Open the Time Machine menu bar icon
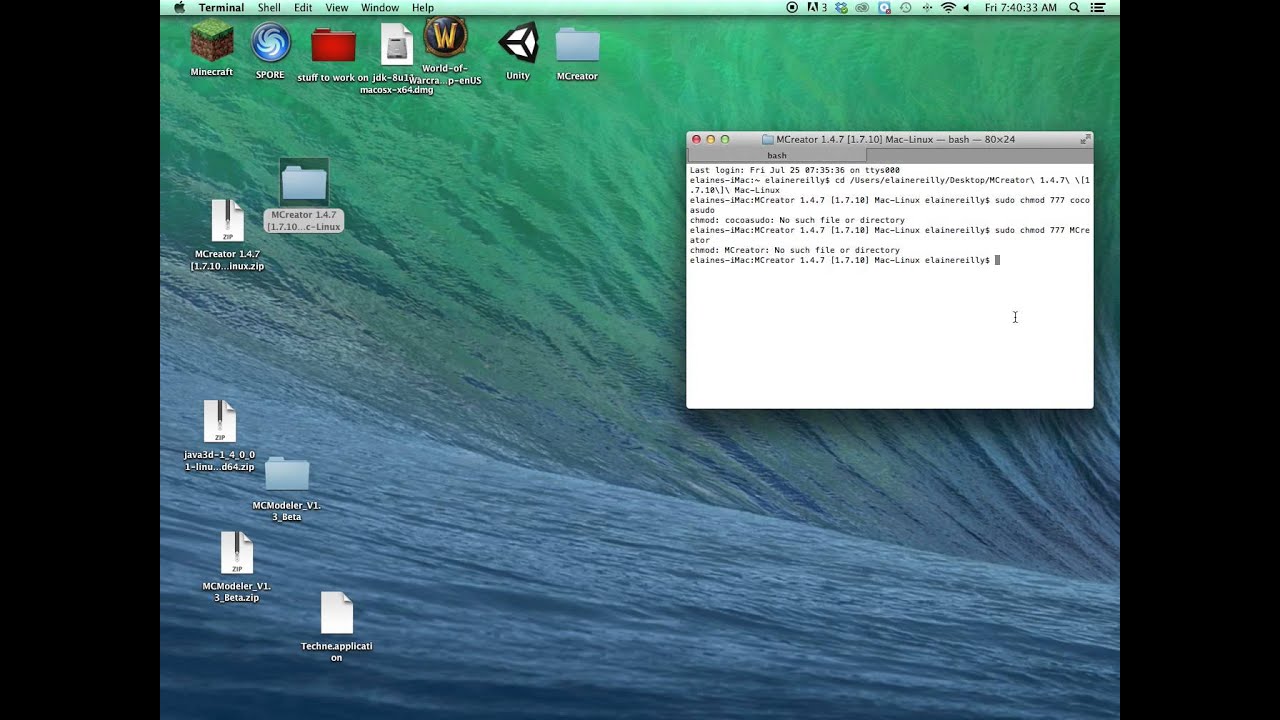The height and width of the screenshot is (720, 1280). coord(906,7)
